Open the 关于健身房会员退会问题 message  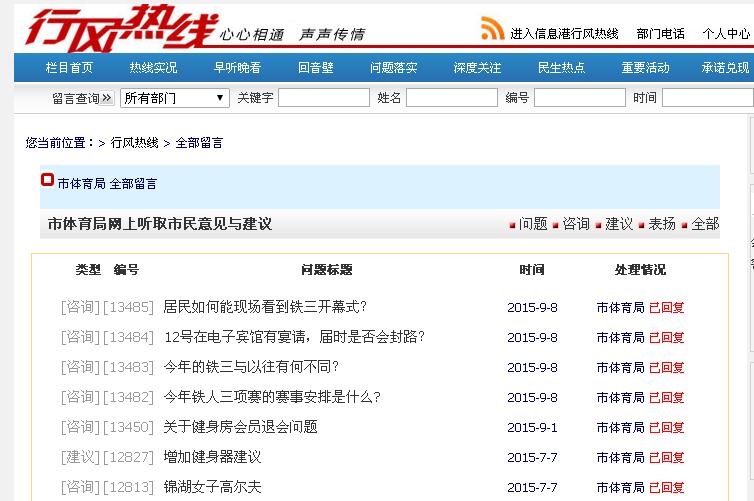click(x=240, y=427)
